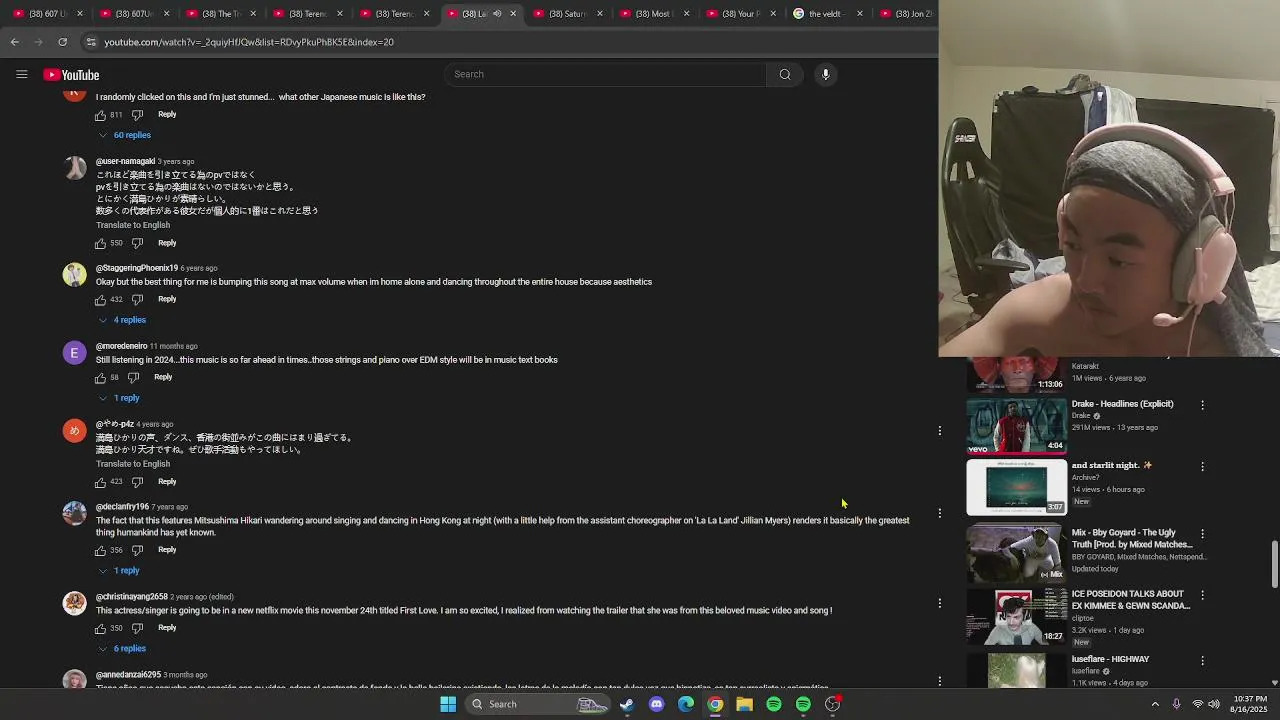
Task: Open Steam from the taskbar
Action: pos(627,704)
